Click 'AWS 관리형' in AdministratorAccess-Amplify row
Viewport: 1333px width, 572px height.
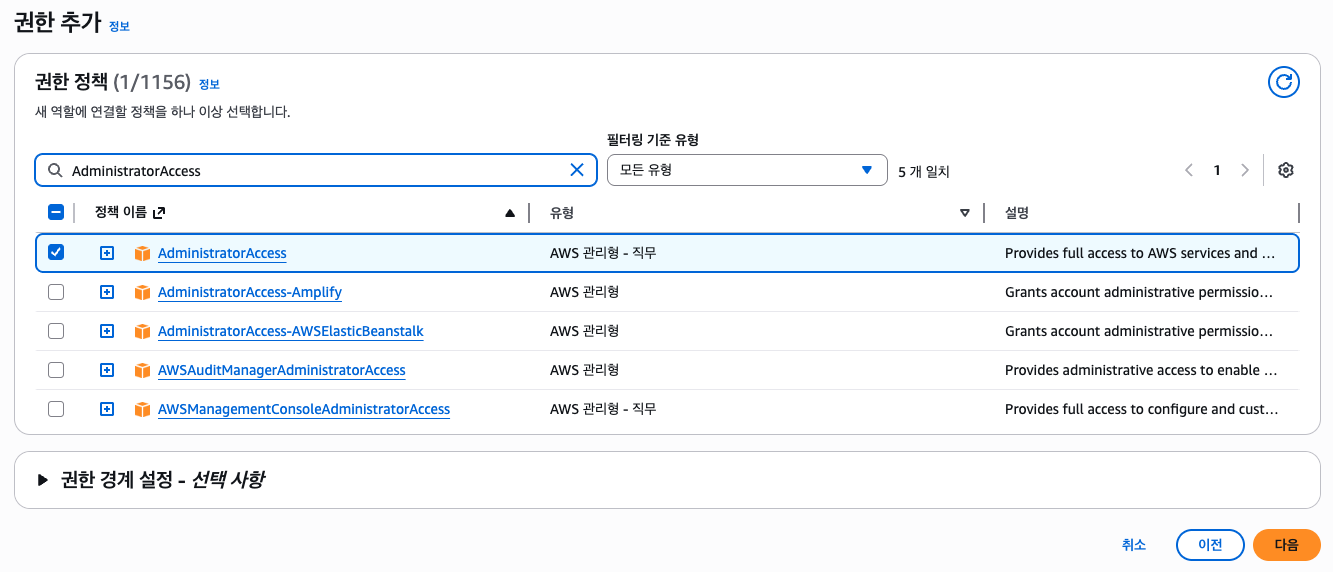pyautogui.click(x=585, y=292)
